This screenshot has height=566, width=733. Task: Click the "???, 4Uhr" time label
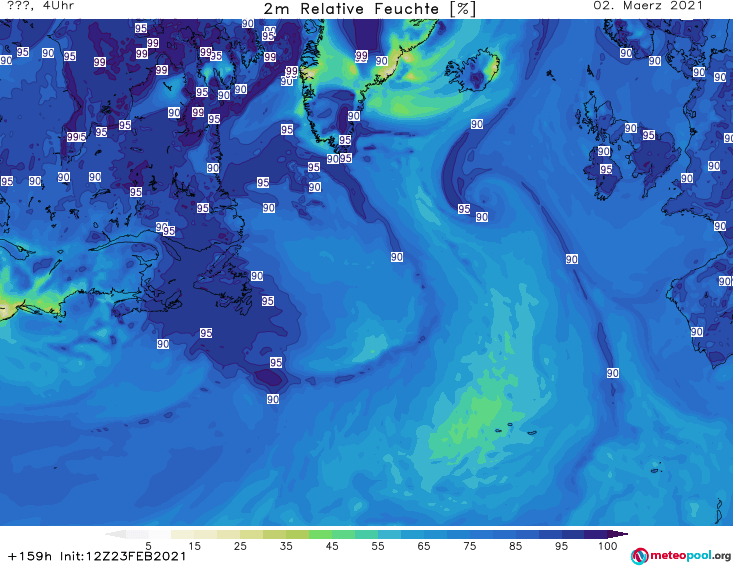point(41,6)
